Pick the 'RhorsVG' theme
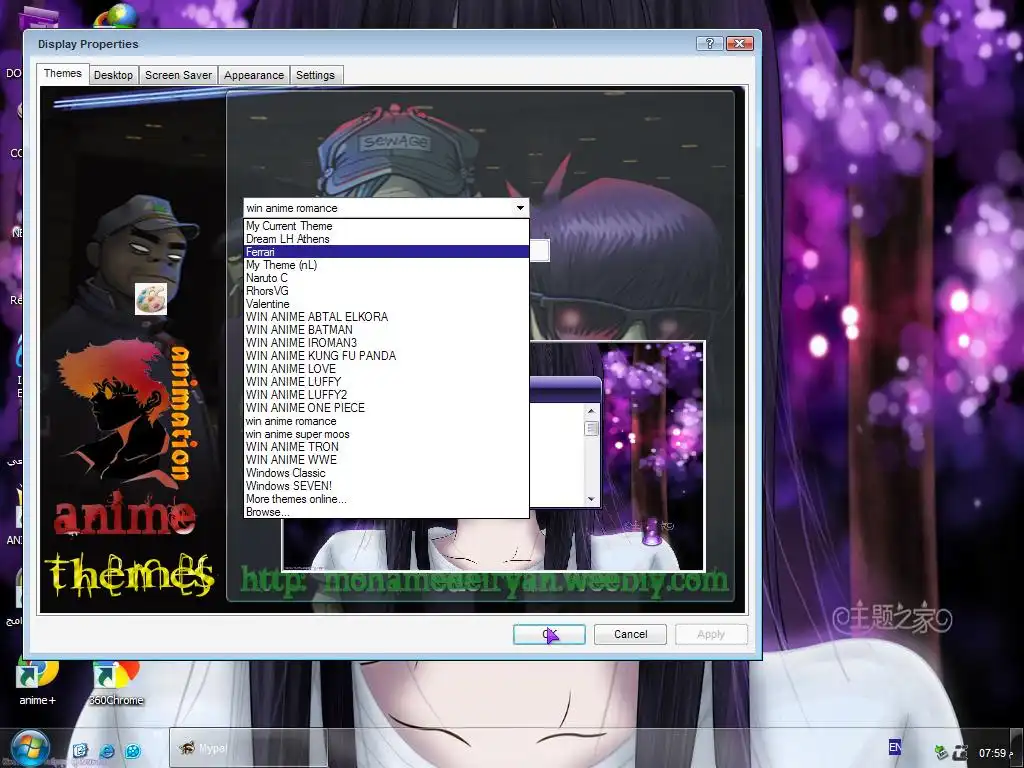This screenshot has width=1024, height=768. (x=386, y=291)
